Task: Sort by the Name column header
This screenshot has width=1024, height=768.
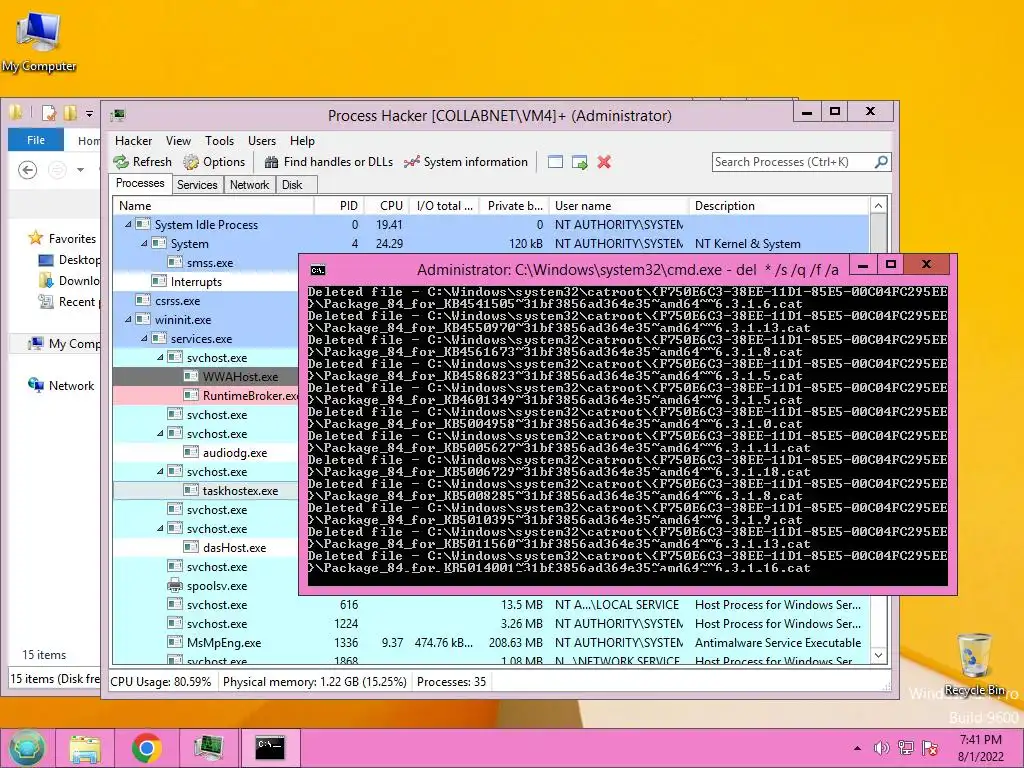Action: (213, 206)
